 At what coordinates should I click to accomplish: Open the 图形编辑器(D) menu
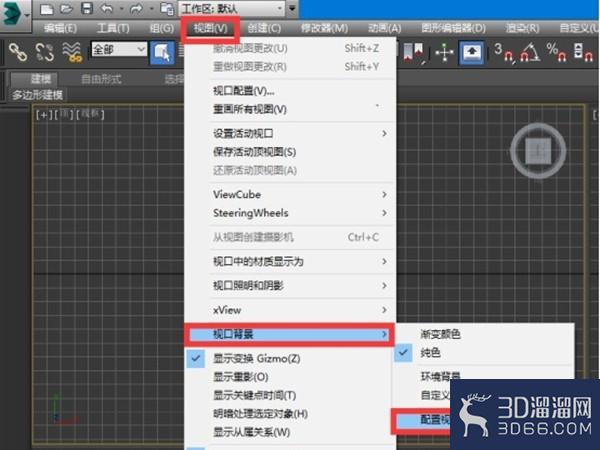click(453, 28)
